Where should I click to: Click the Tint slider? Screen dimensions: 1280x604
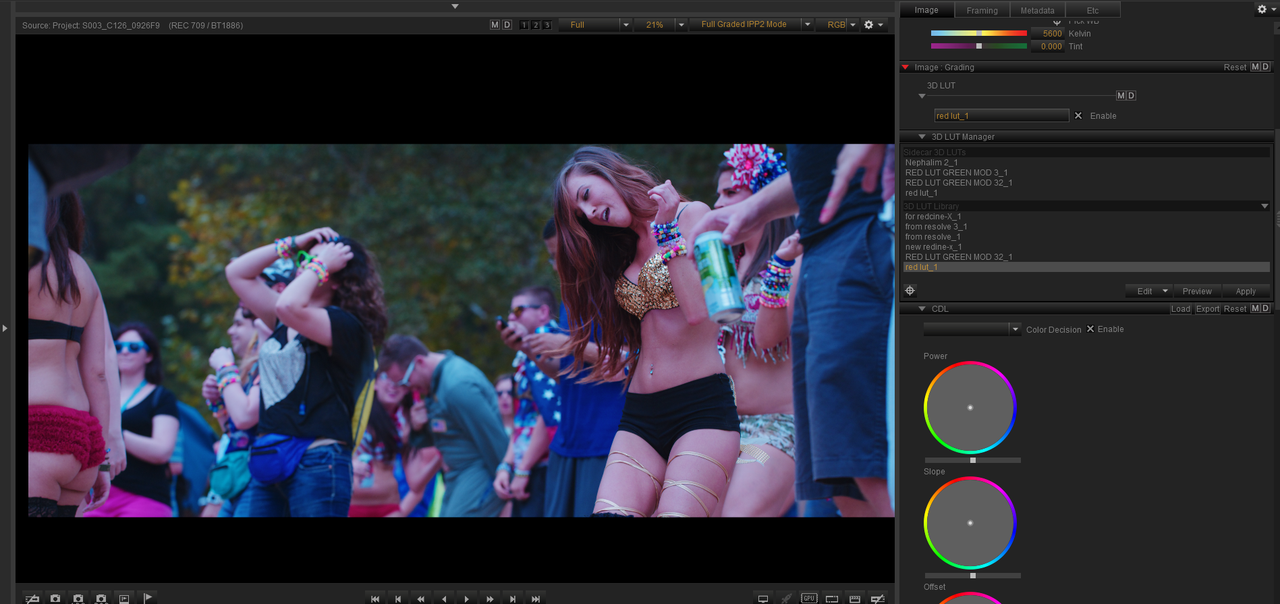[x=979, y=46]
